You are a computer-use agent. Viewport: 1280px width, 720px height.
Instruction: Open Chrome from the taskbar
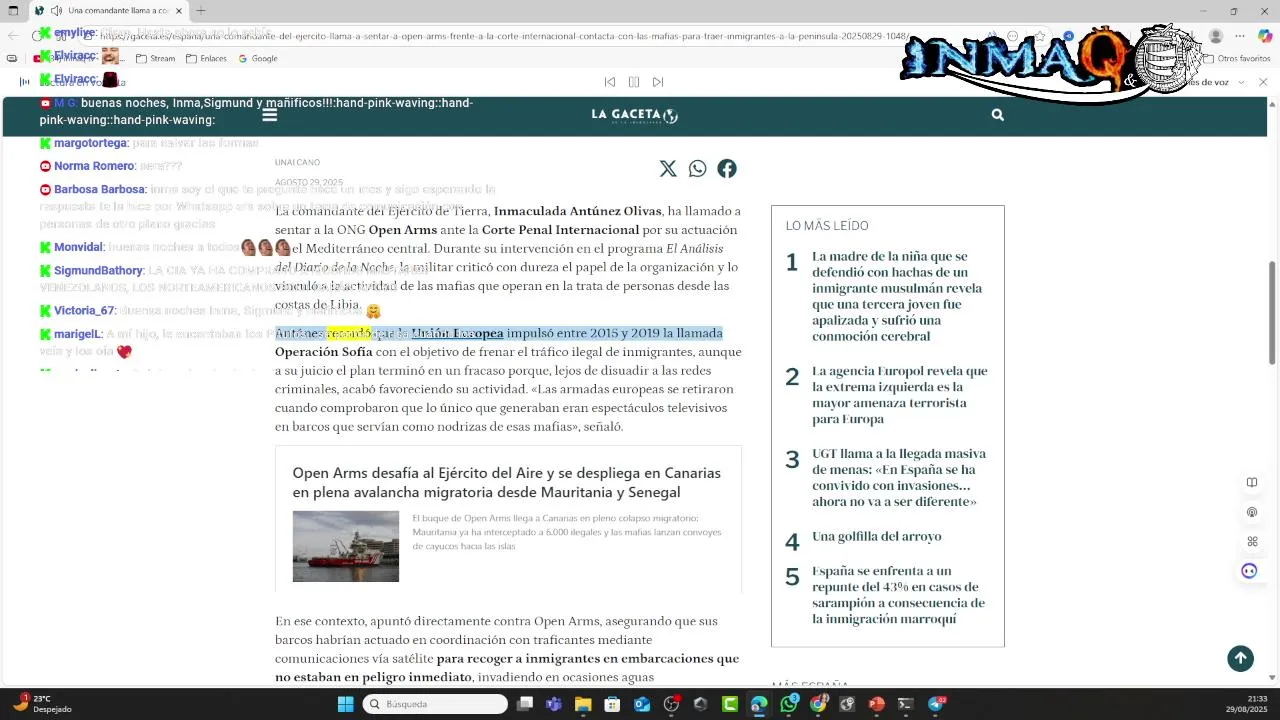[818, 704]
